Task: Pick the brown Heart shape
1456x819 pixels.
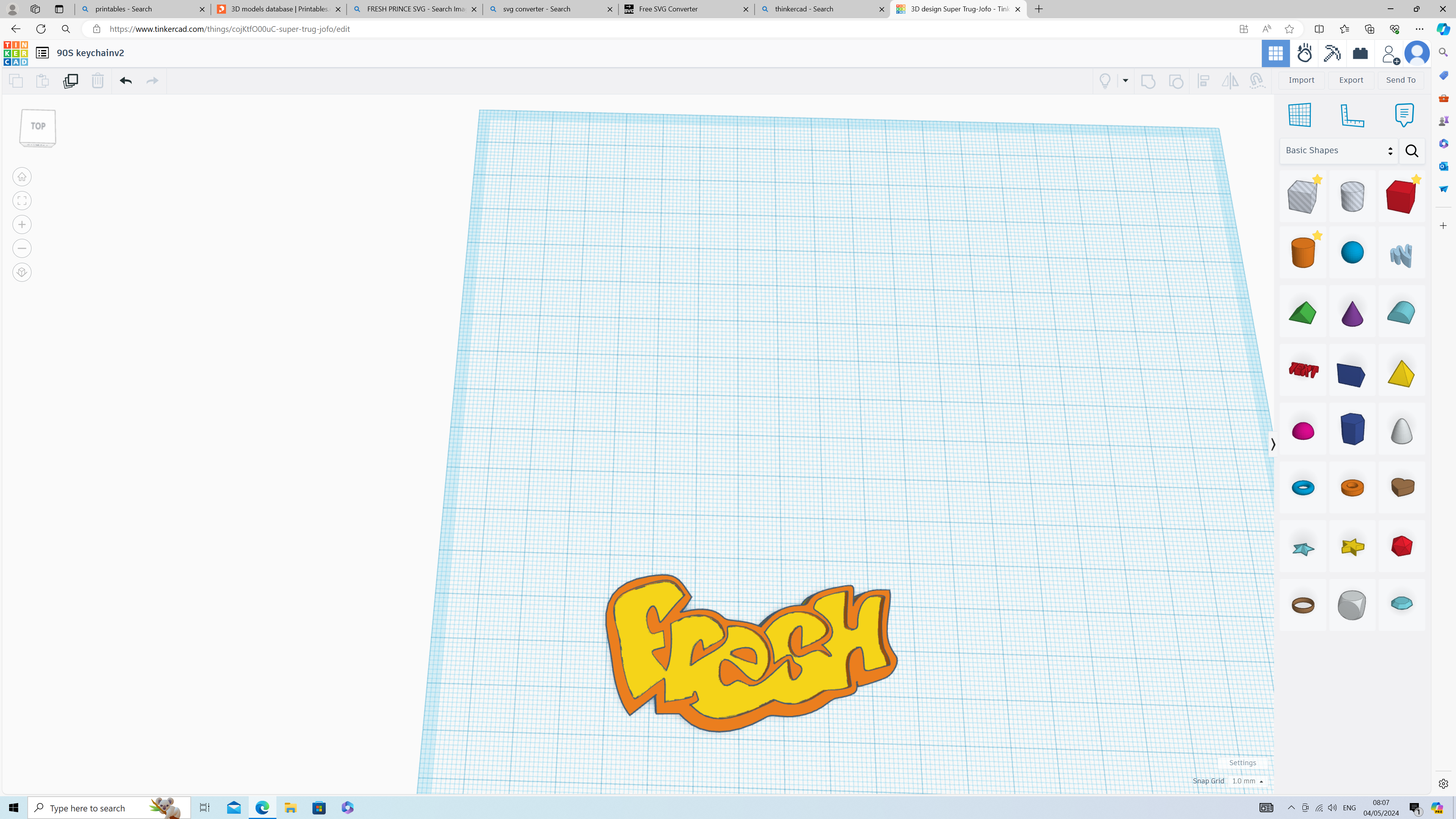Action: point(1401,487)
